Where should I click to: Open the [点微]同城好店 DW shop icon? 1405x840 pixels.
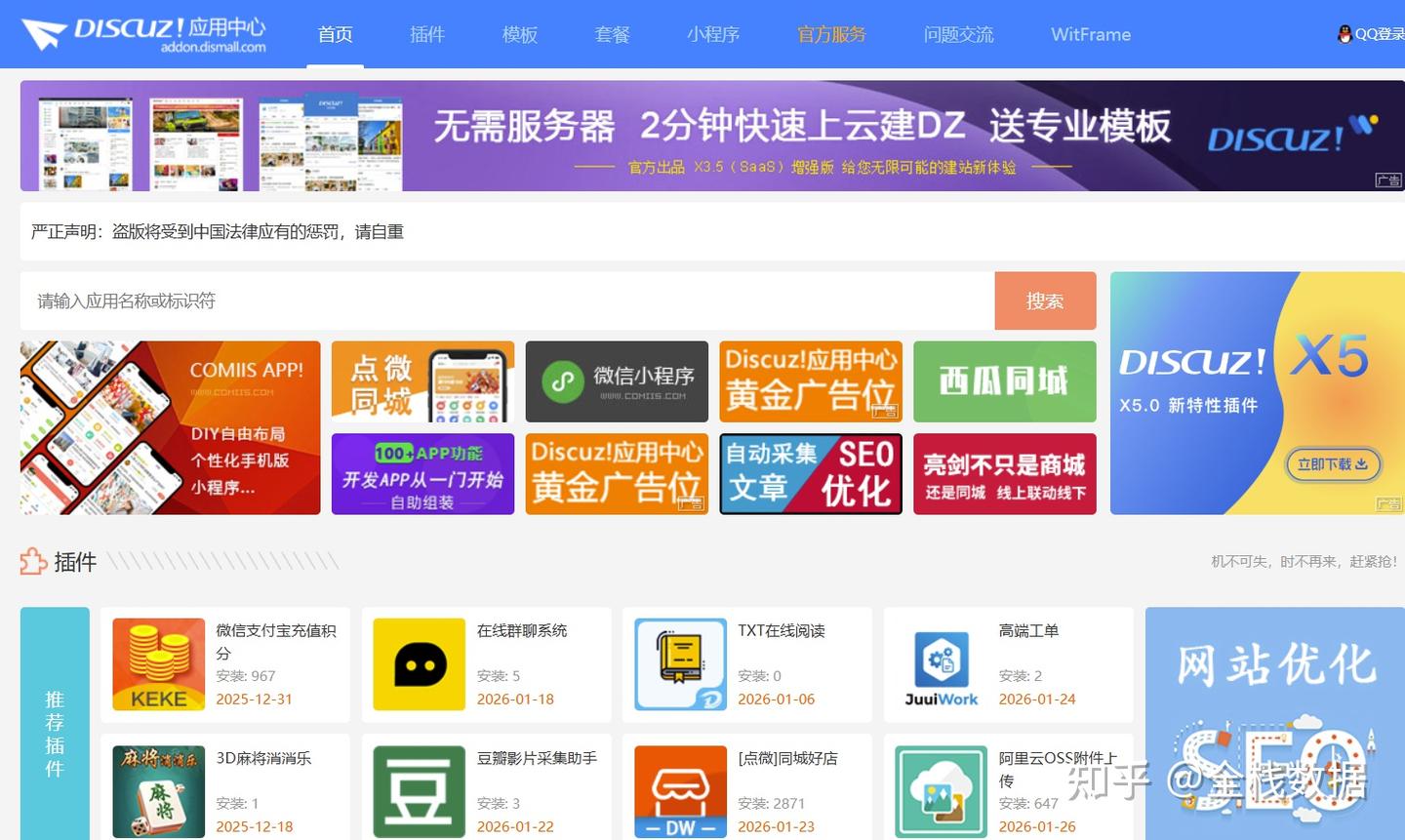[681, 791]
